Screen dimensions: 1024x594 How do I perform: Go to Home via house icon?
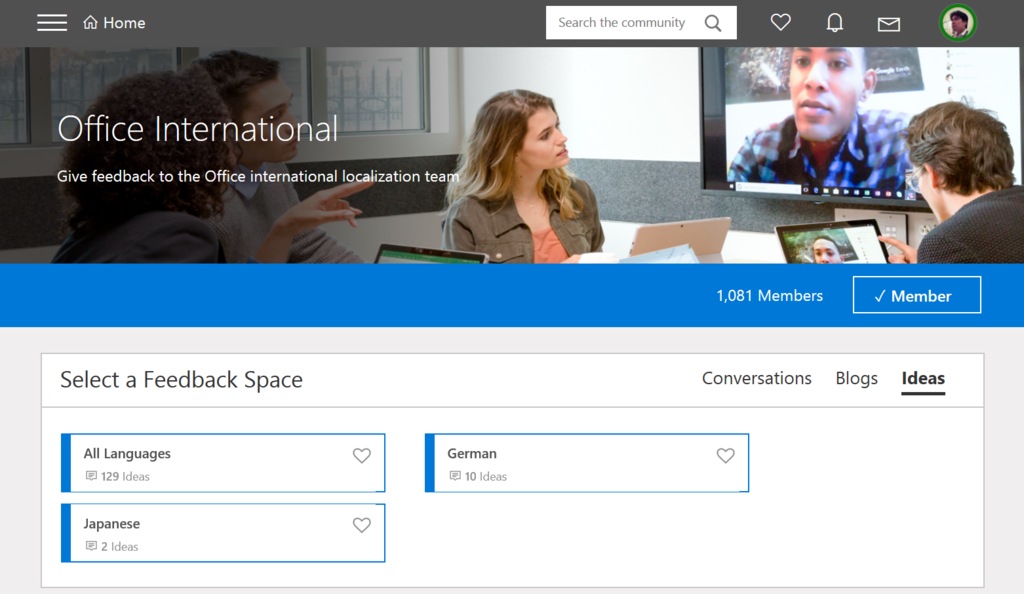tap(90, 23)
